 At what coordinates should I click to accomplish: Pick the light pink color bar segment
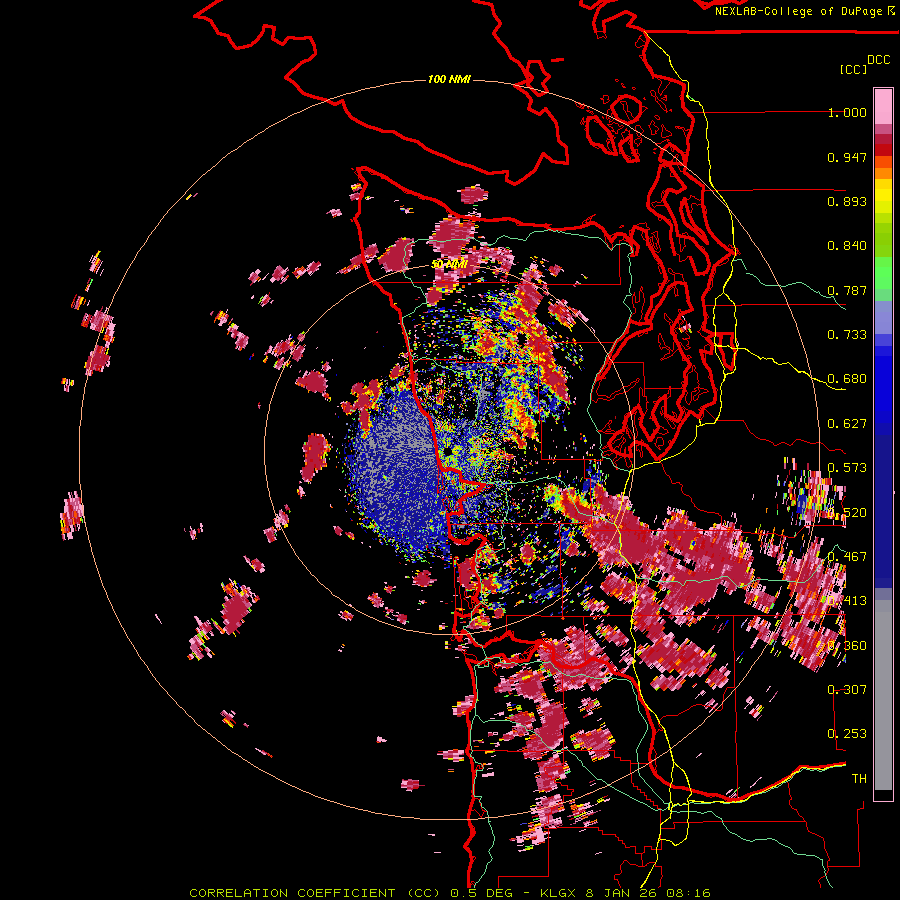[x=883, y=107]
